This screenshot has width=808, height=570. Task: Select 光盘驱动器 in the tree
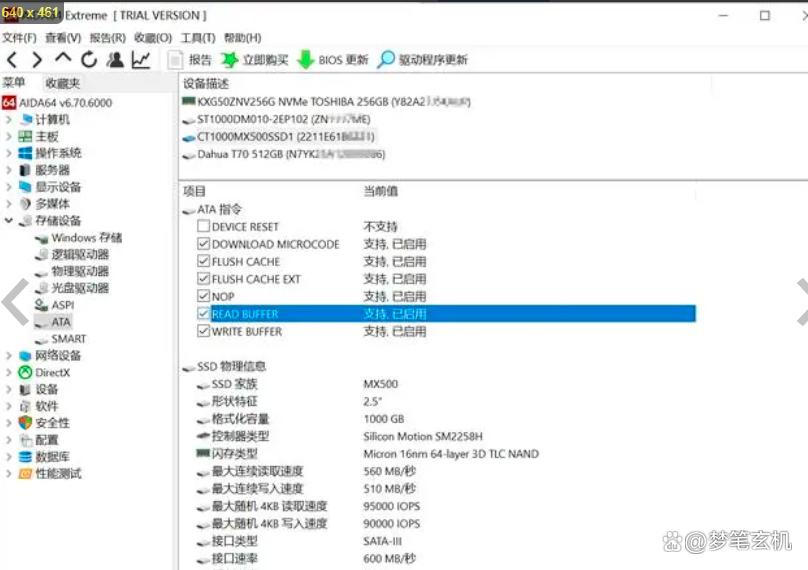[72, 288]
